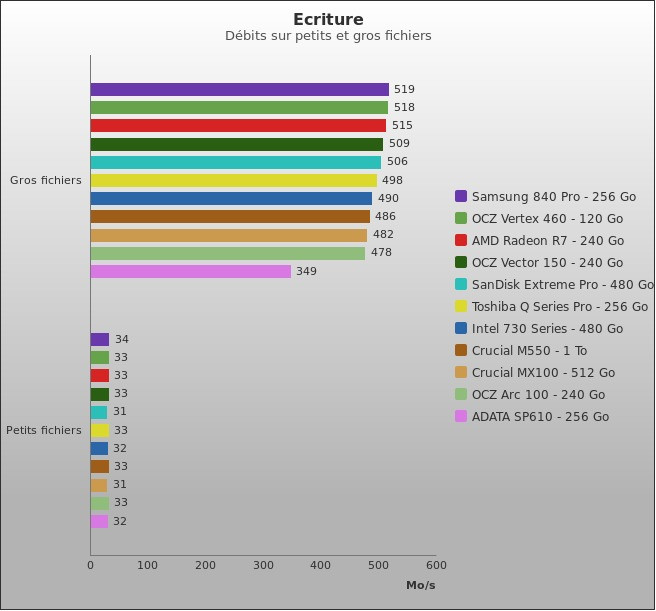Viewport: 656px width, 611px height.
Task: Click the light green OCZ Arc 100 swatch
Action: point(461,394)
